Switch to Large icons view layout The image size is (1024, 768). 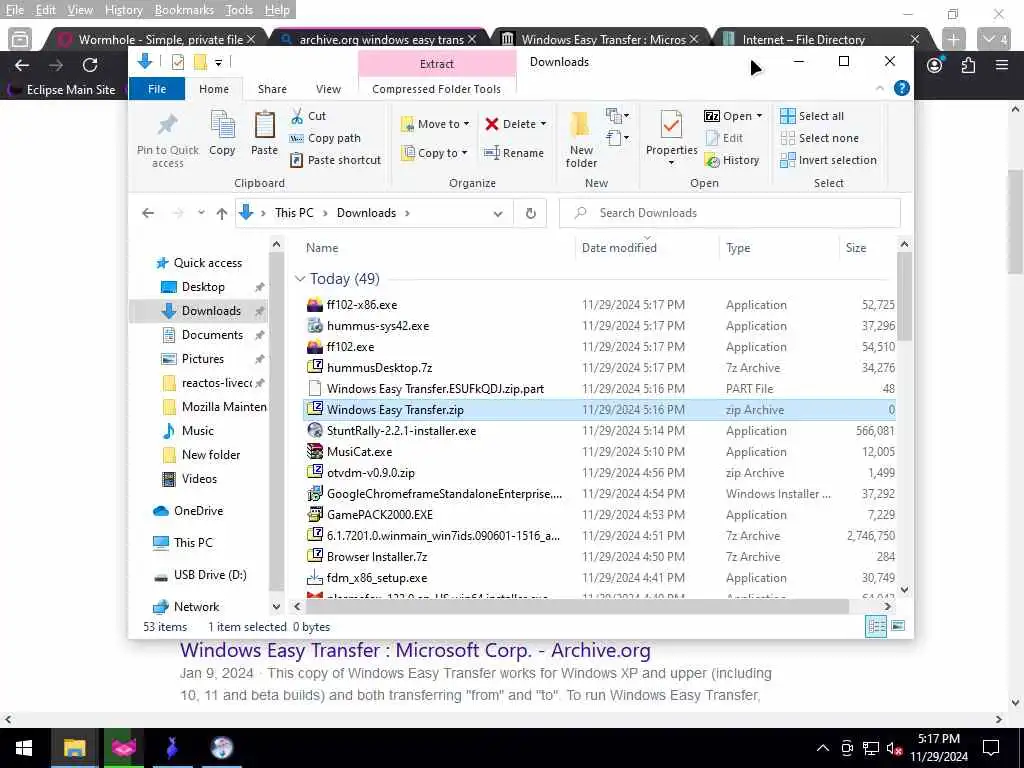click(898, 626)
